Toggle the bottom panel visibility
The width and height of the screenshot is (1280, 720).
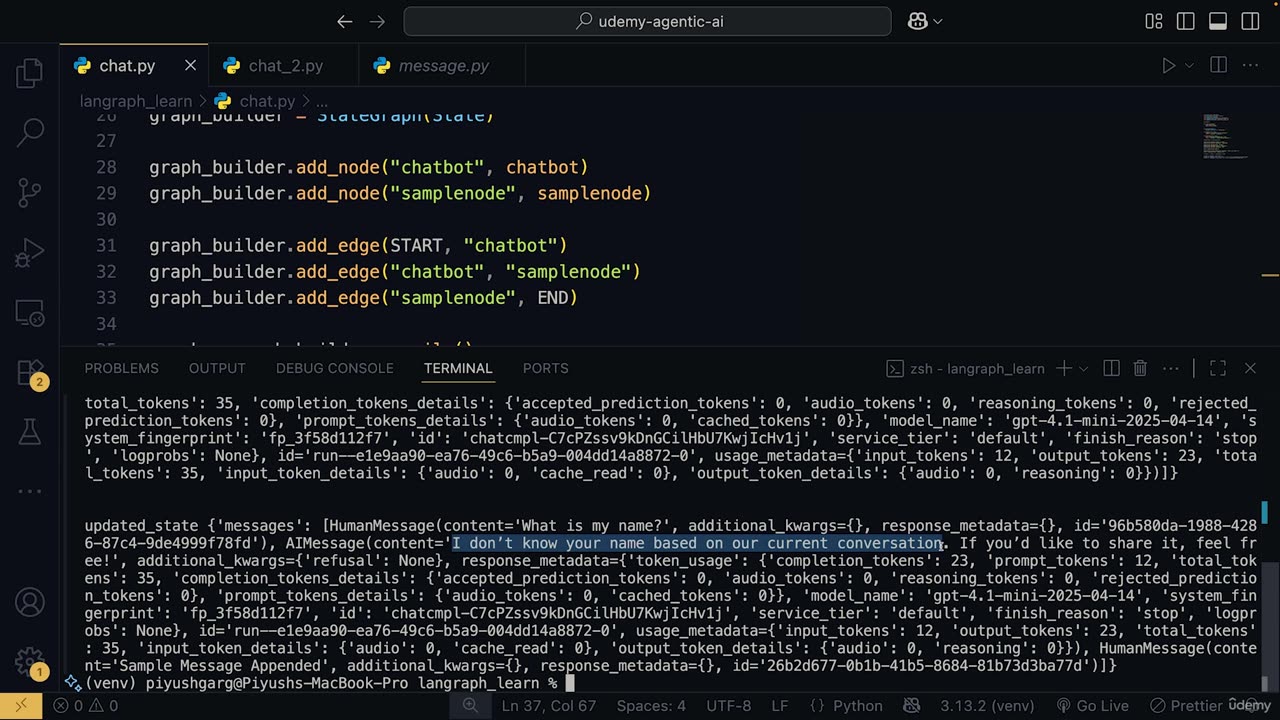pyautogui.click(x=1218, y=21)
